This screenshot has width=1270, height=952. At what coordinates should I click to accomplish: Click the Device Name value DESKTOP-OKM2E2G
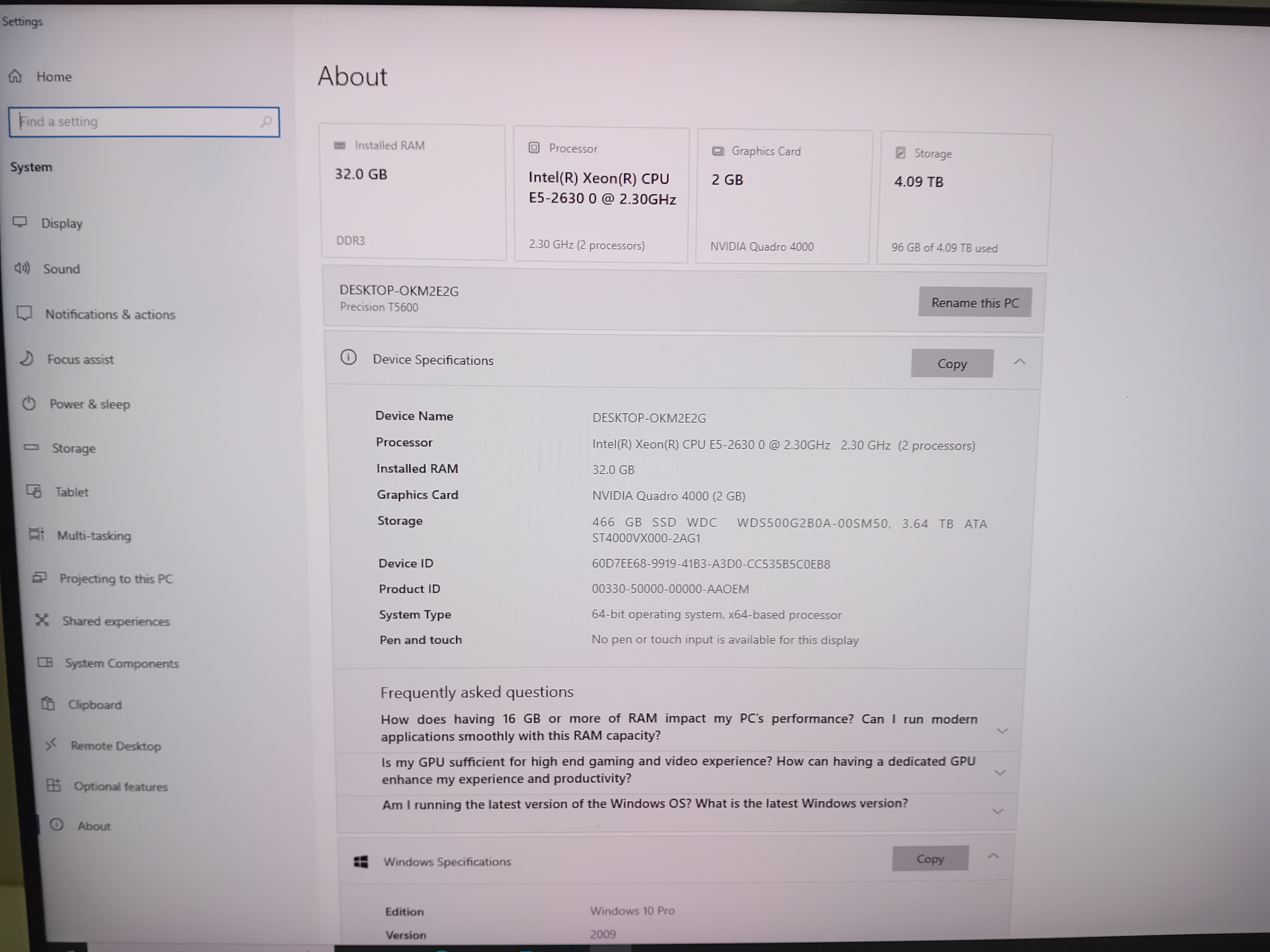pos(649,418)
